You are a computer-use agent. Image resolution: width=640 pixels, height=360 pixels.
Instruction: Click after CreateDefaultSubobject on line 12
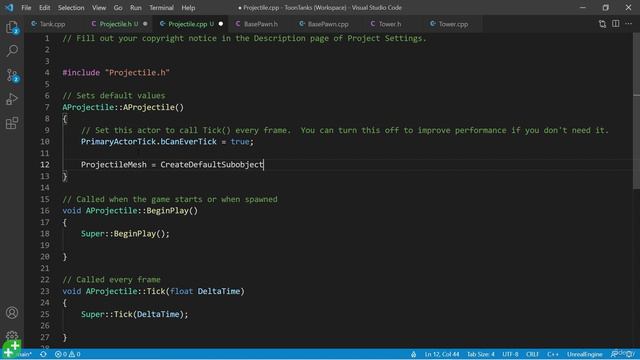264,165
